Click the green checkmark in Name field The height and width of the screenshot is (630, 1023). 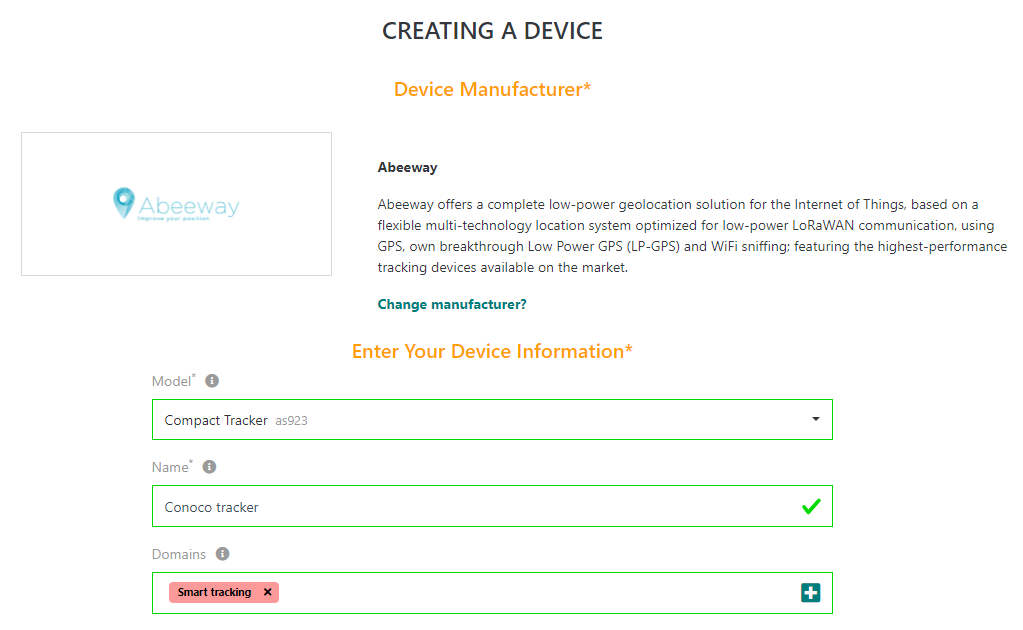pyautogui.click(x=811, y=507)
